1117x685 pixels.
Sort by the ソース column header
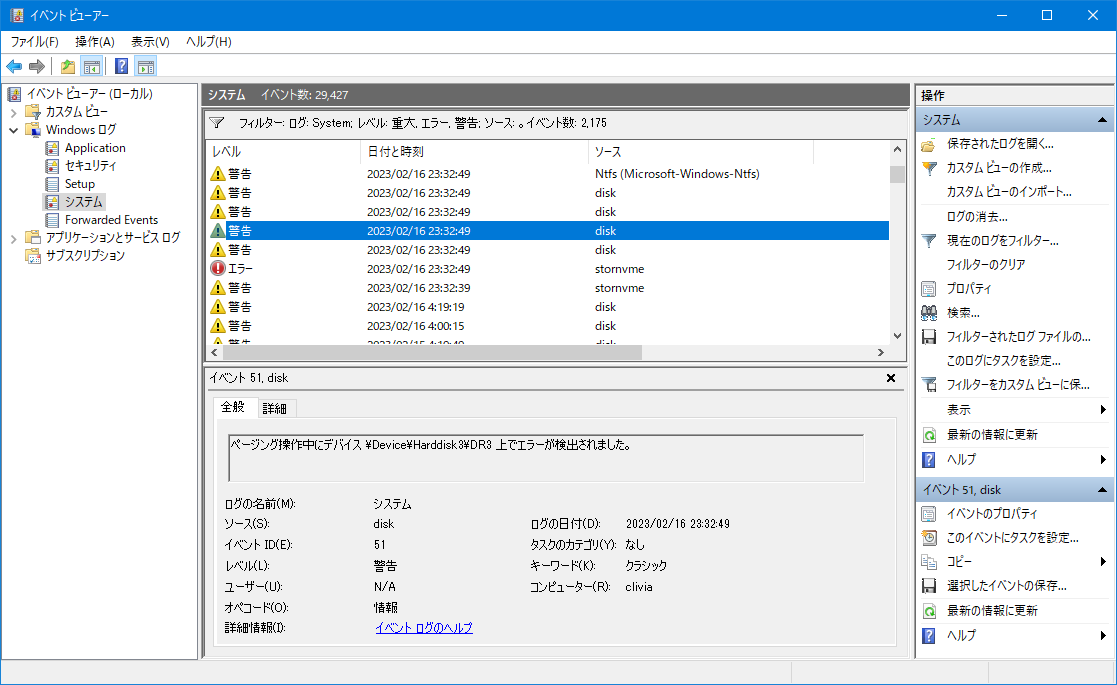coord(701,152)
